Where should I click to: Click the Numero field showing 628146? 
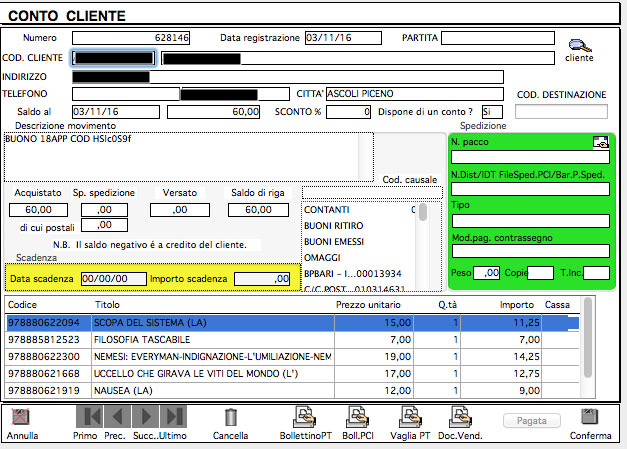tap(131, 38)
